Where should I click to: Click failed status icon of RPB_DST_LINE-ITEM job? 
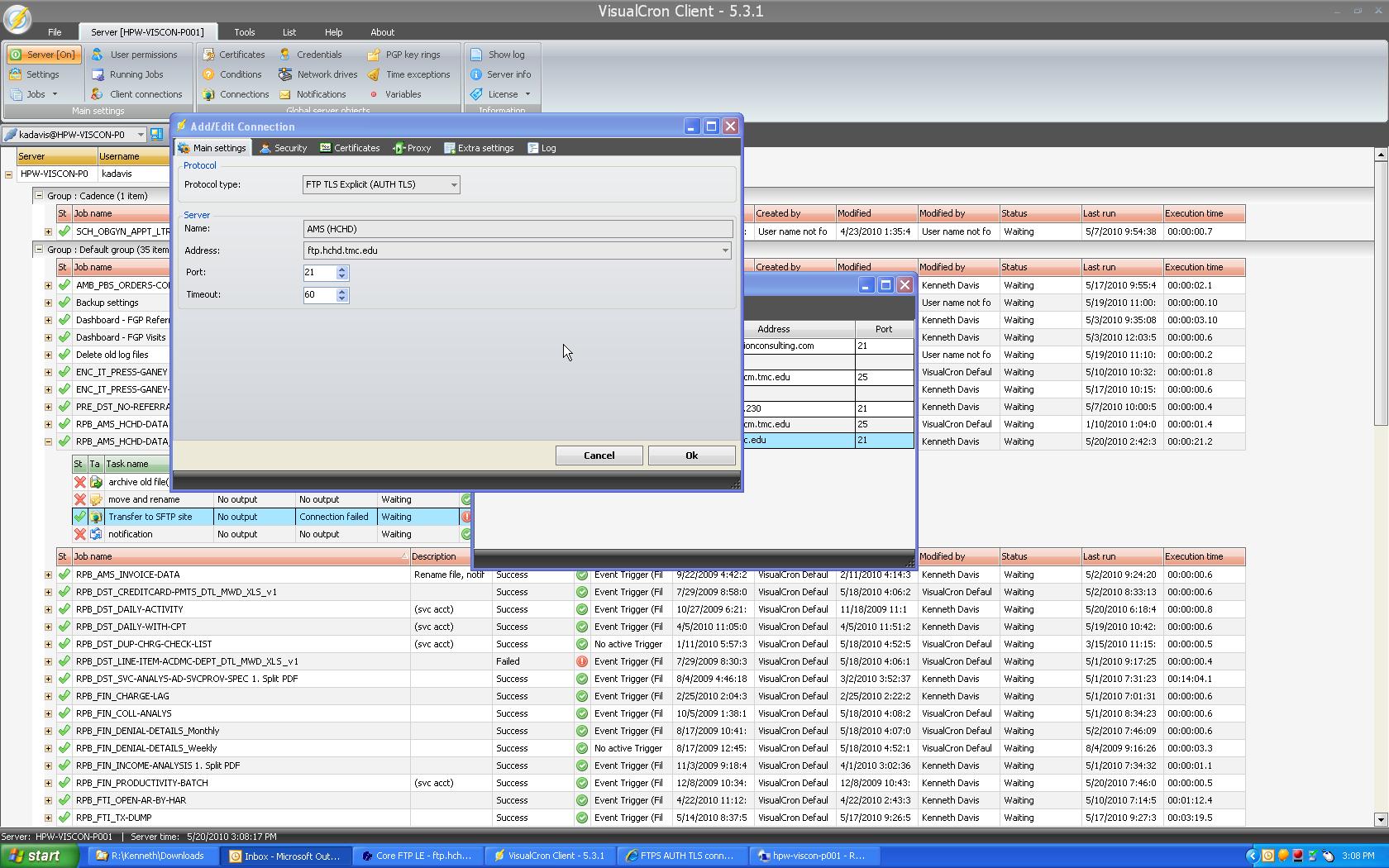(582, 661)
